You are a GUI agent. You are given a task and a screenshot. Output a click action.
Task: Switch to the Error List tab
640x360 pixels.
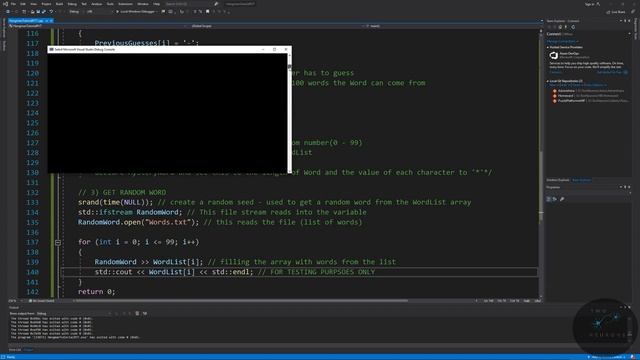tap(15, 350)
